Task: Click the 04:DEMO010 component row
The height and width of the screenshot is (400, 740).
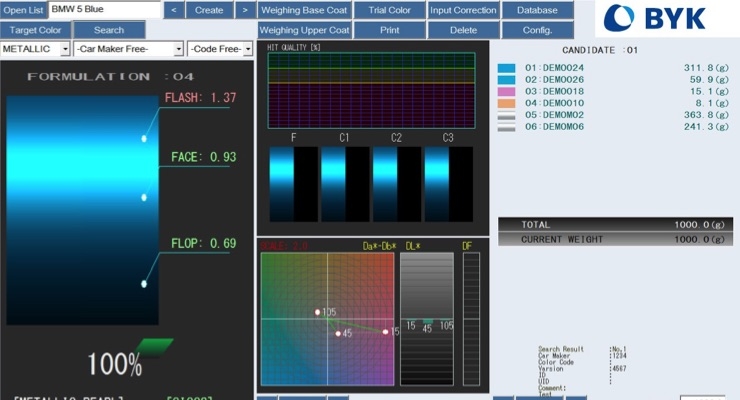Action: click(613, 103)
